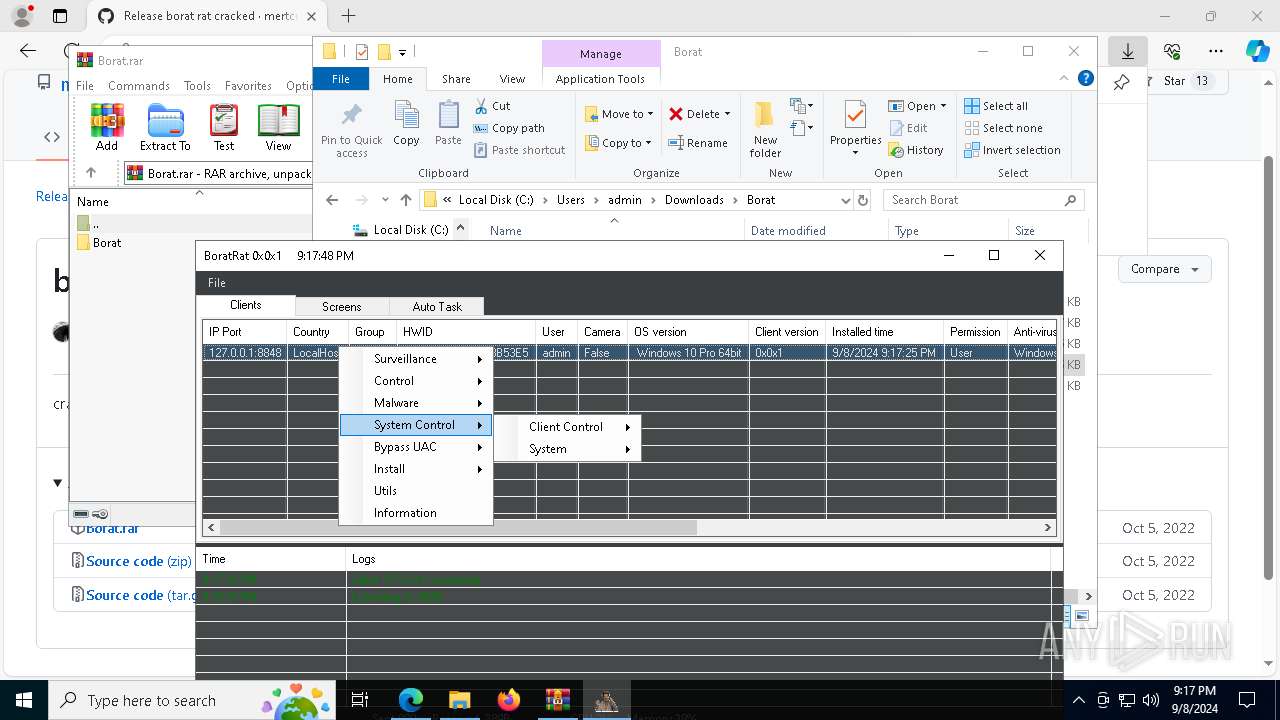Image resolution: width=1280 pixels, height=720 pixels.
Task: Click History in the Open group
Action: (x=916, y=150)
